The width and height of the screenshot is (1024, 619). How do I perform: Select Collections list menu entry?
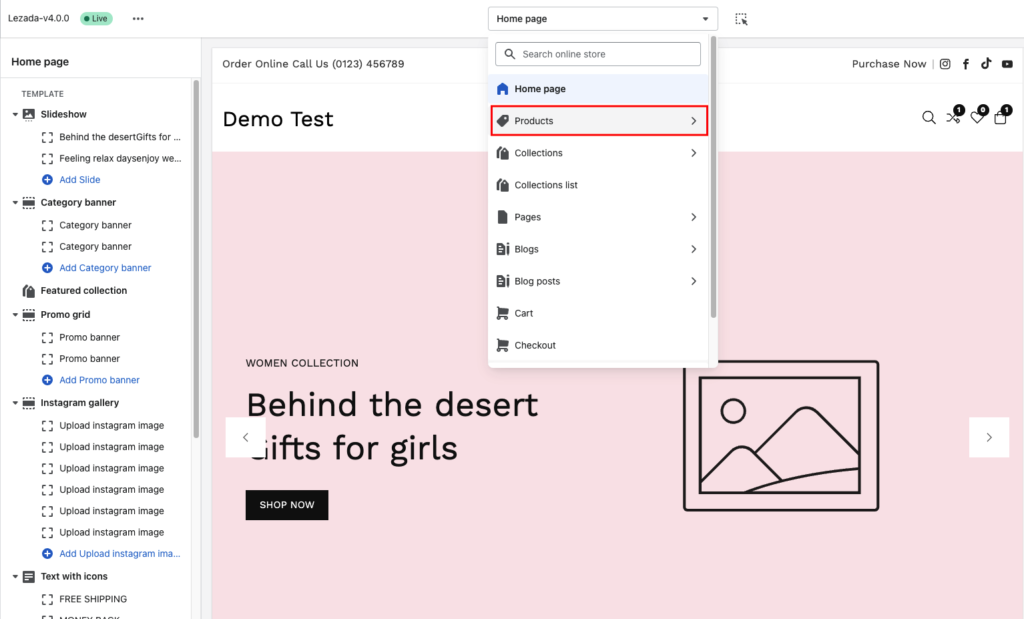[x=599, y=185]
